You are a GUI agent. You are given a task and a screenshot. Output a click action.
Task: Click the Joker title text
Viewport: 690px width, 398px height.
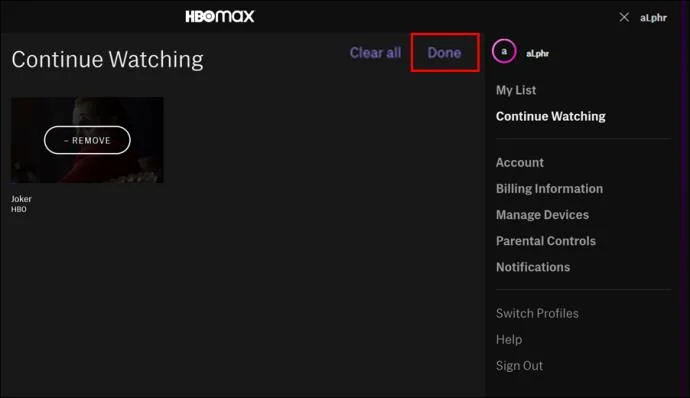pos(21,199)
